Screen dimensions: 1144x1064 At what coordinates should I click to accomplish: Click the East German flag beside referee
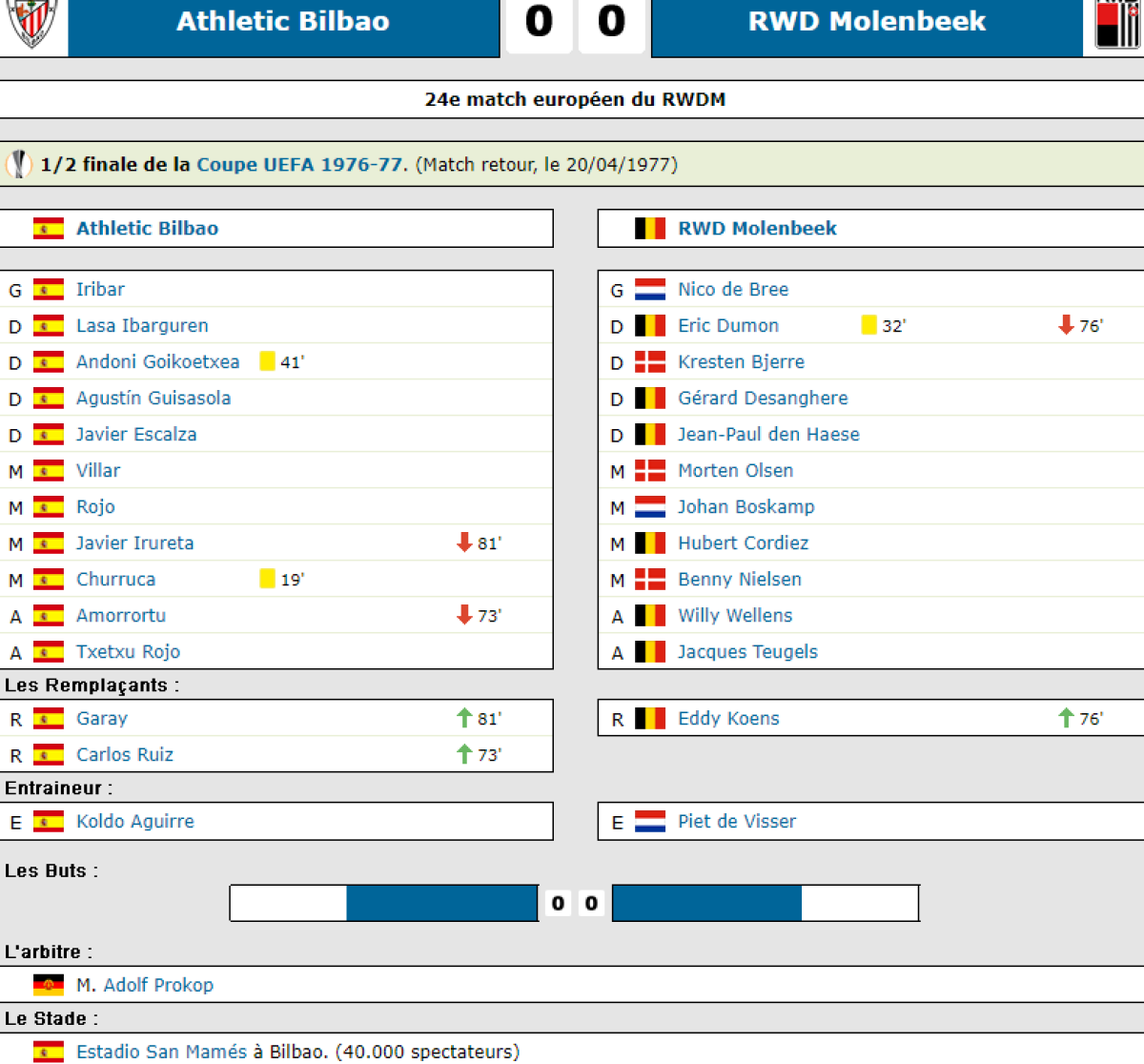coord(49,985)
